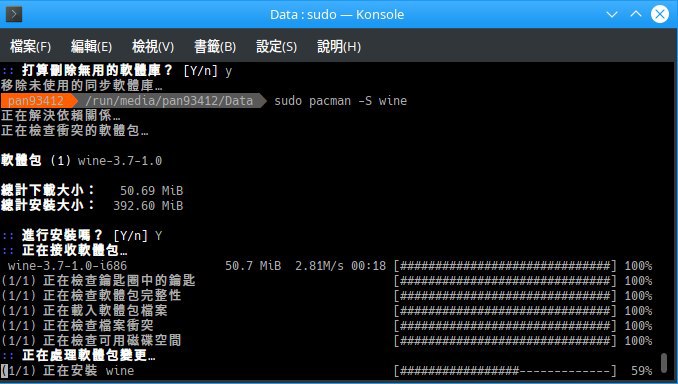Click the 正在檢查鑰匙圈中的鑰匙 progress bar
The image size is (678, 384).
point(505,281)
